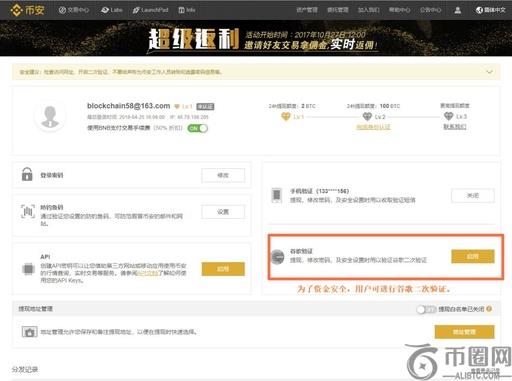Image resolution: width=512 pixels, height=381 pixels.
Task: Open the user account icon in navbar
Action: [458, 10]
